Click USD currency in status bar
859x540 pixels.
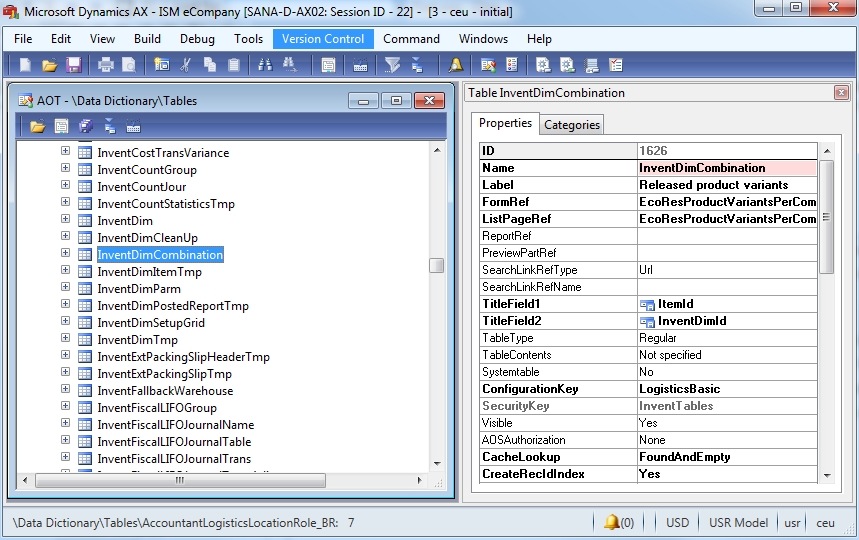click(x=677, y=522)
